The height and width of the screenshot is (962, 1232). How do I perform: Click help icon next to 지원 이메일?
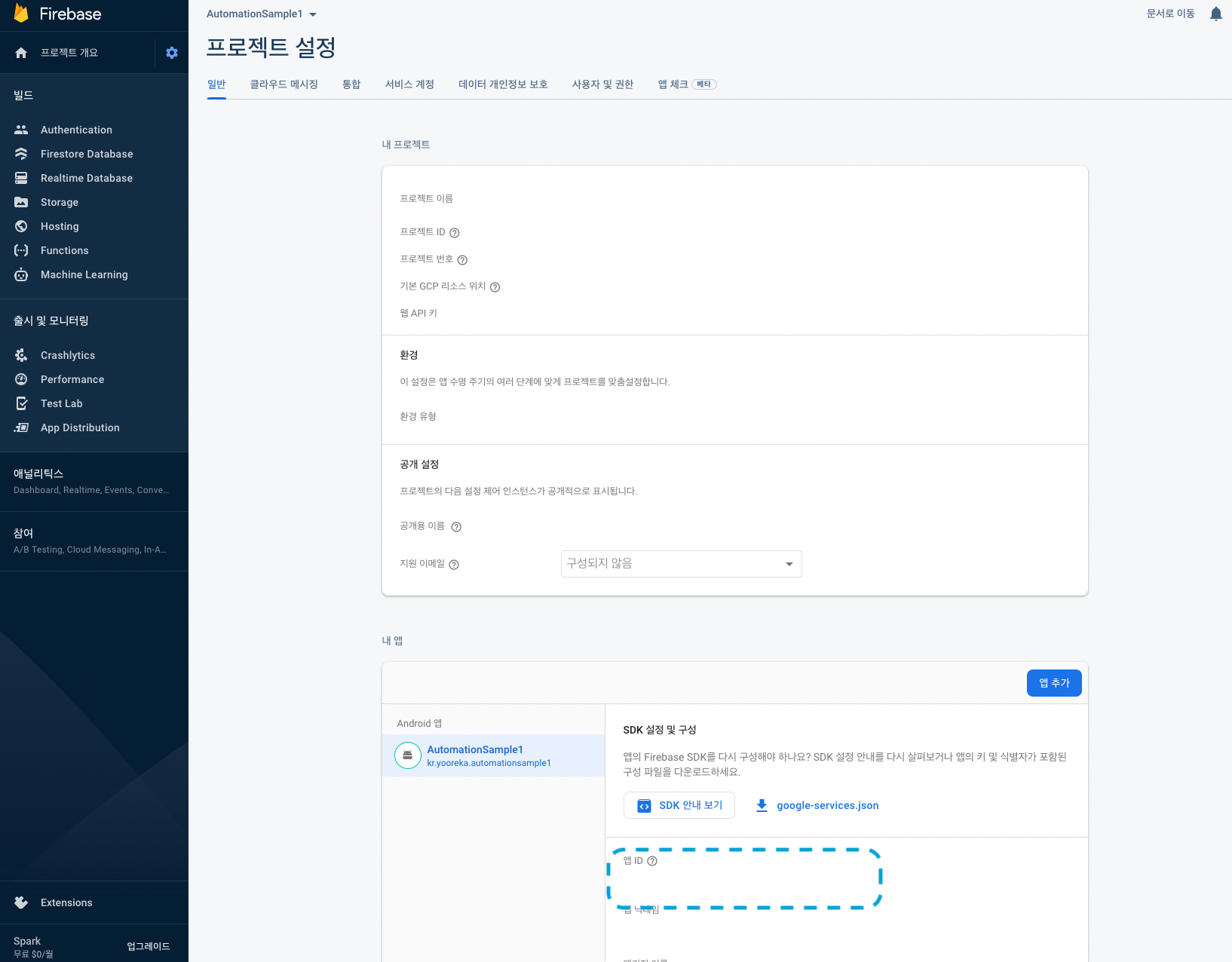(454, 565)
